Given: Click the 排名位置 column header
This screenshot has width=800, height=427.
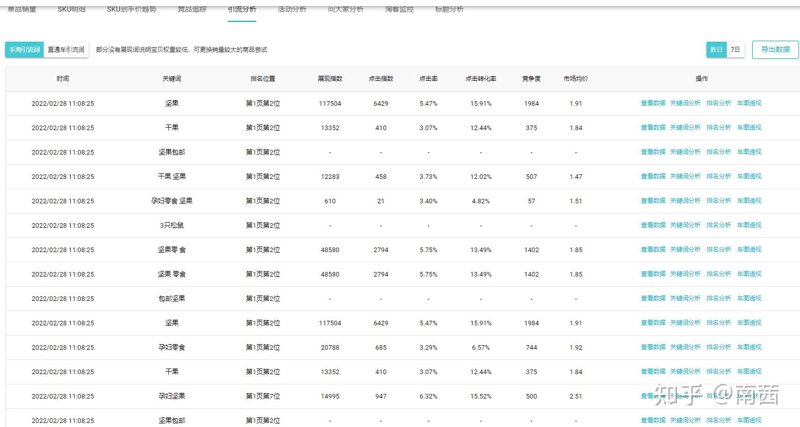Looking at the screenshot, I should tap(263, 79).
